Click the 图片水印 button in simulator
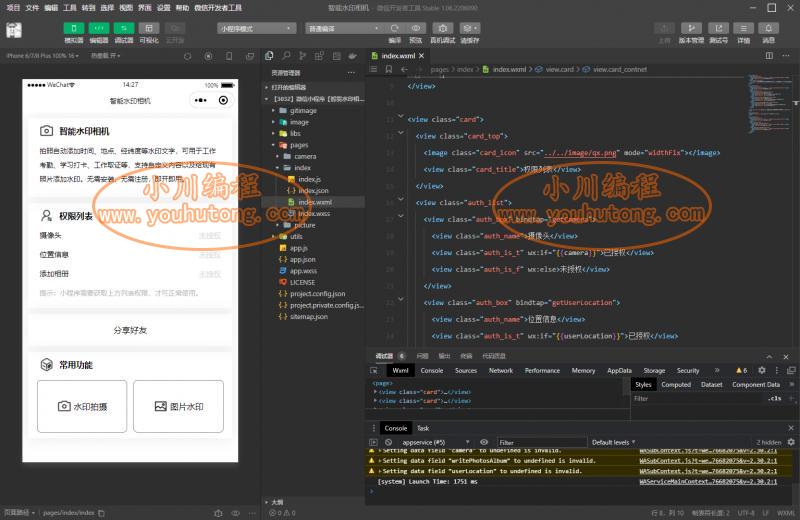The width and height of the screenshot is (800, 520). coord(179,406)
